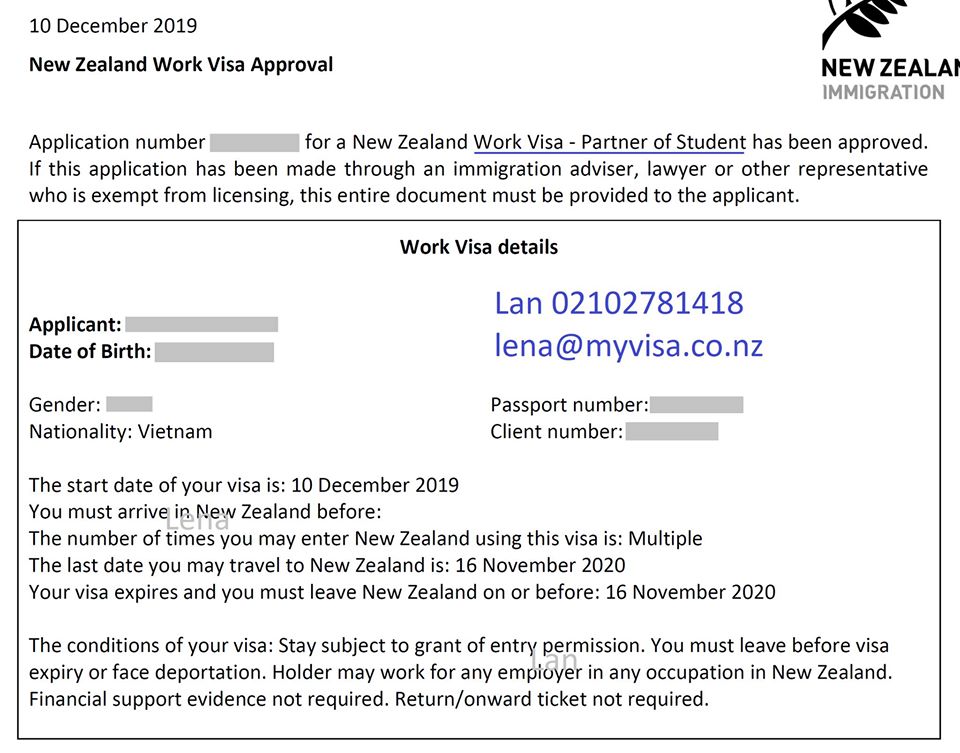Click the New Zealand Work Visa Approval title
The image size is (960, 753).
181,65
